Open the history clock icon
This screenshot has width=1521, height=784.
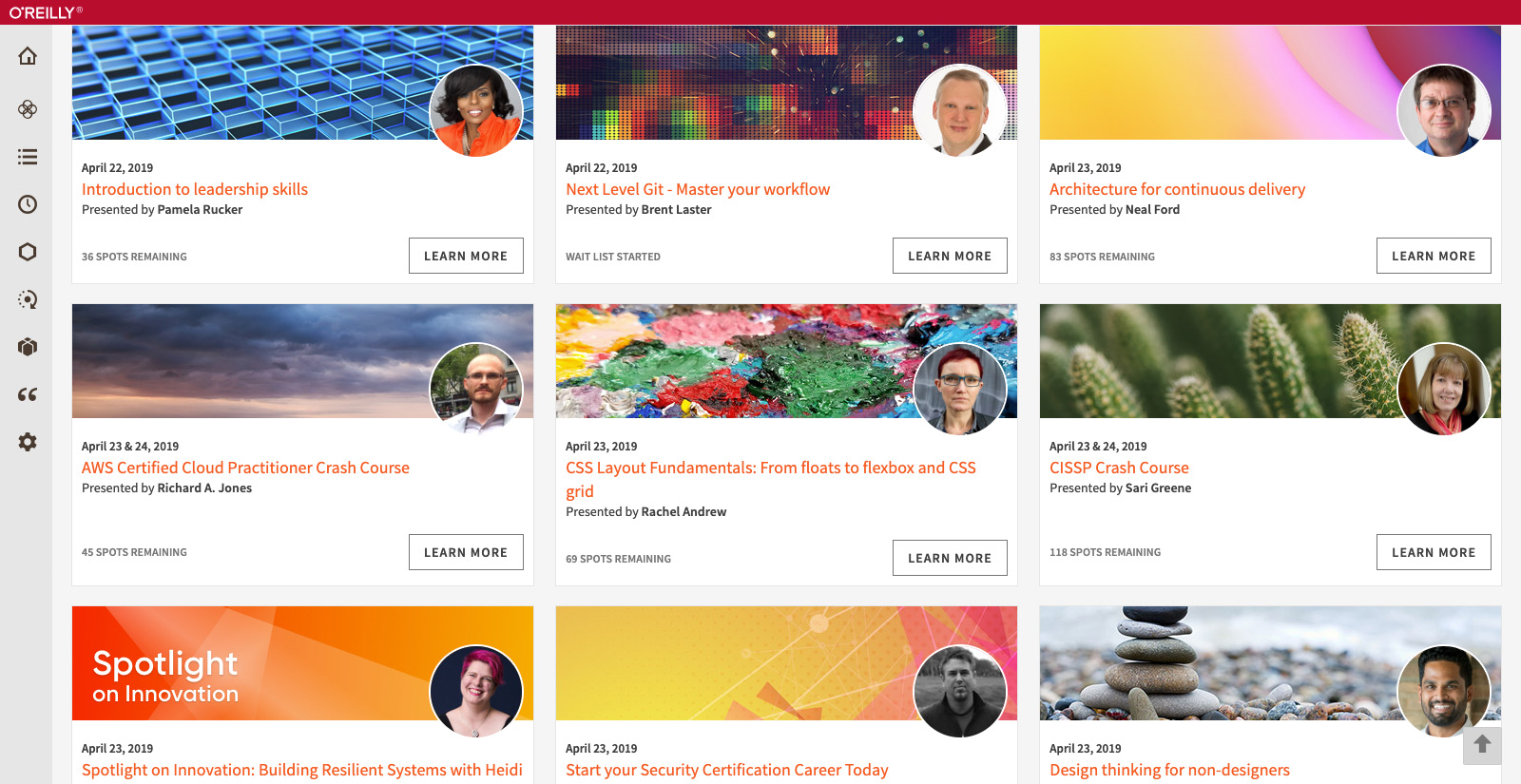click(x=28, y=204)
